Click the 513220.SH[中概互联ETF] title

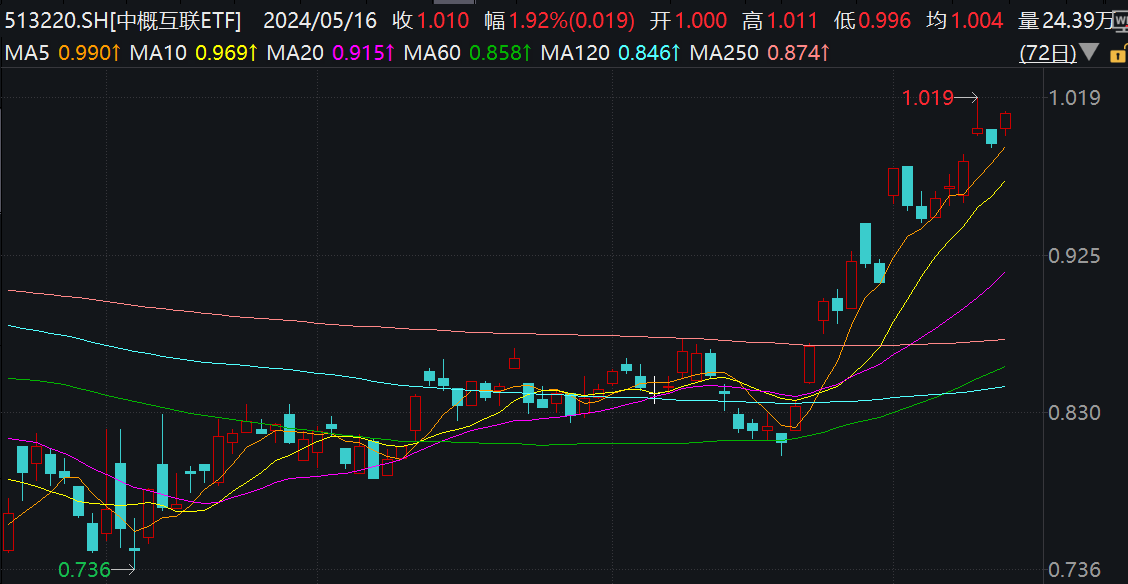pos(122,22)
